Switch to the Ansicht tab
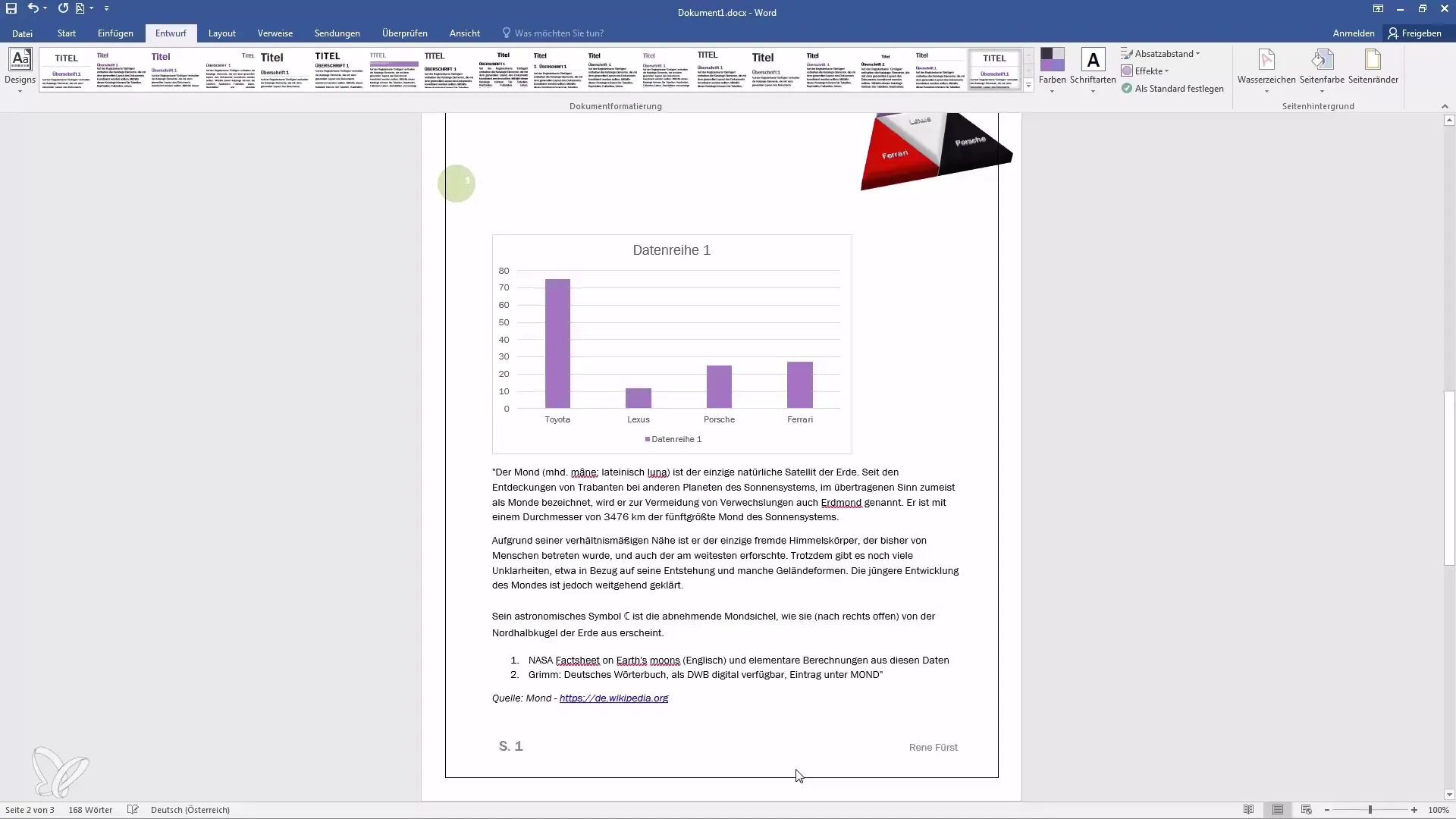 click(x=465, y=33)
